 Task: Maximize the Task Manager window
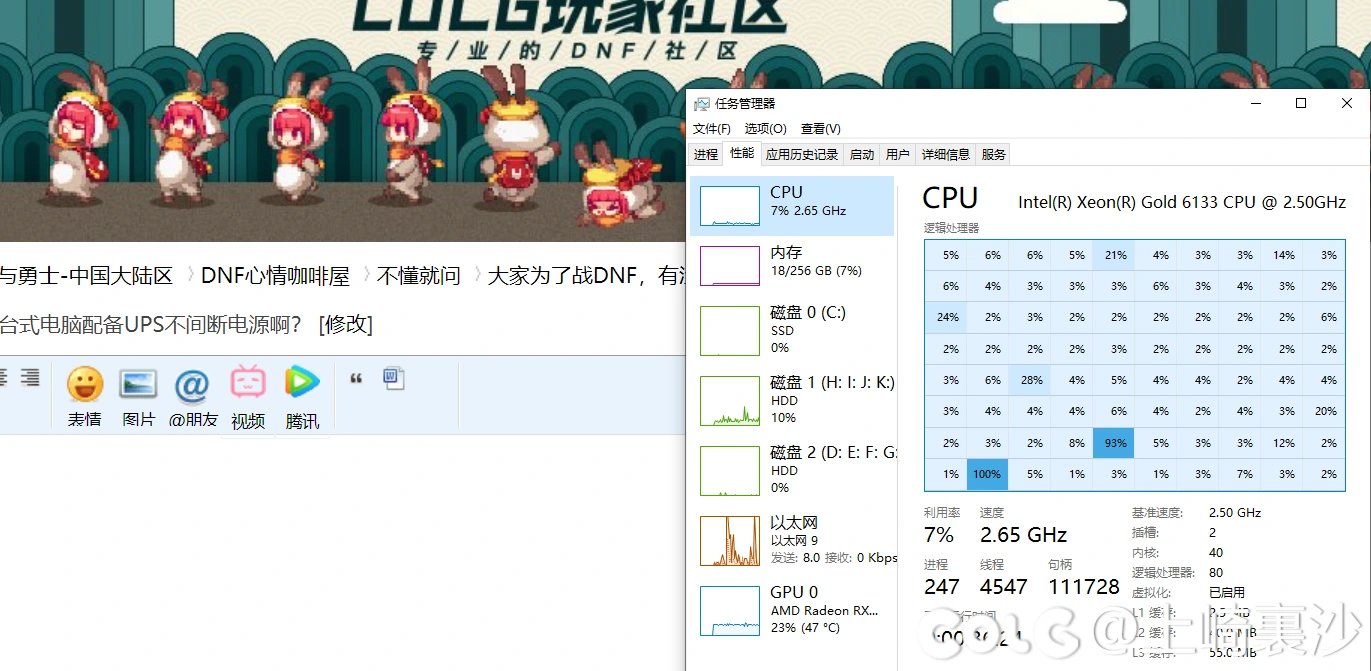[x=1301, y=103]
